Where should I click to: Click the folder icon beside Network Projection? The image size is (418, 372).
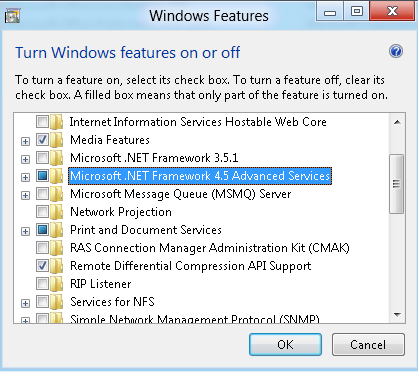(57, 212)
